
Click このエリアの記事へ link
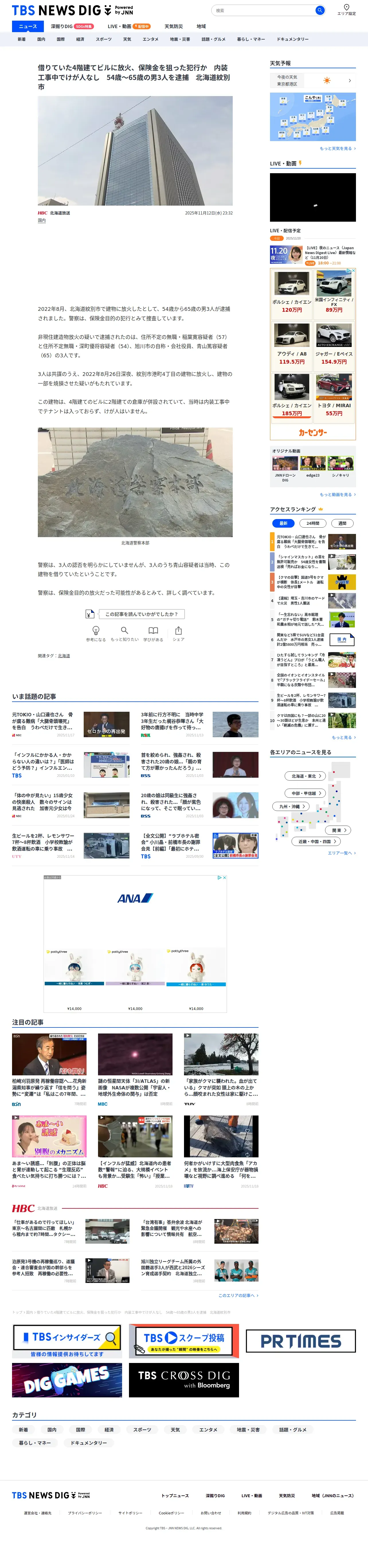[x=238, y=1295]
